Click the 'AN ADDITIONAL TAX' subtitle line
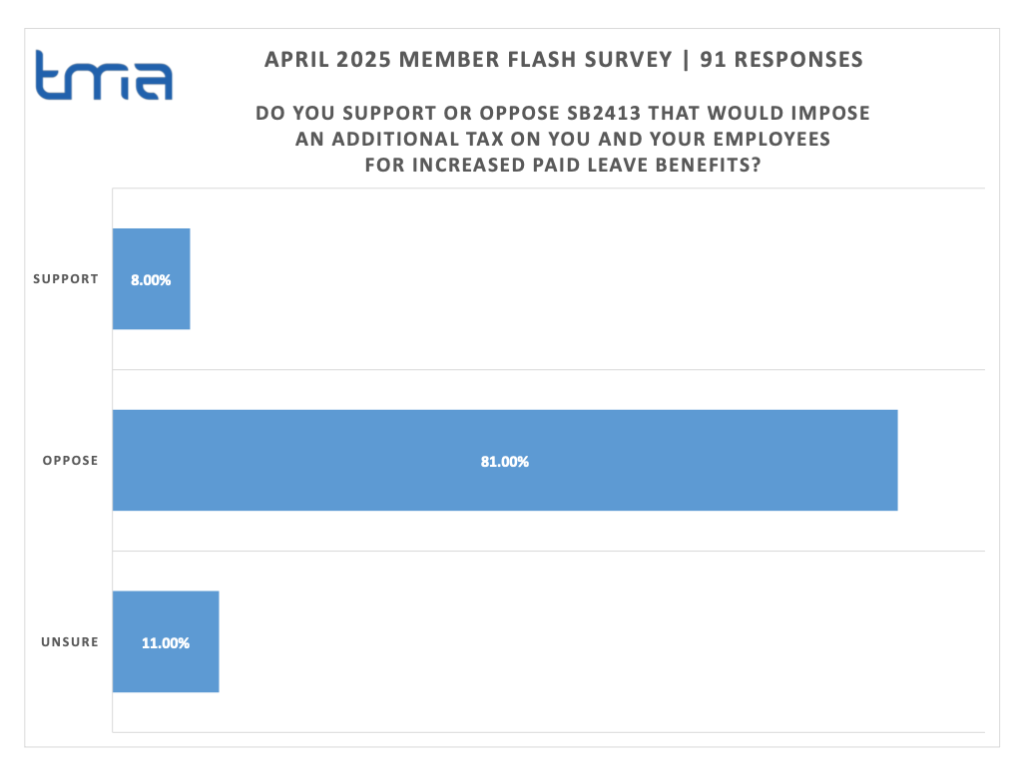This screenshot has height=774, width=1024. (x=562, y=139)
